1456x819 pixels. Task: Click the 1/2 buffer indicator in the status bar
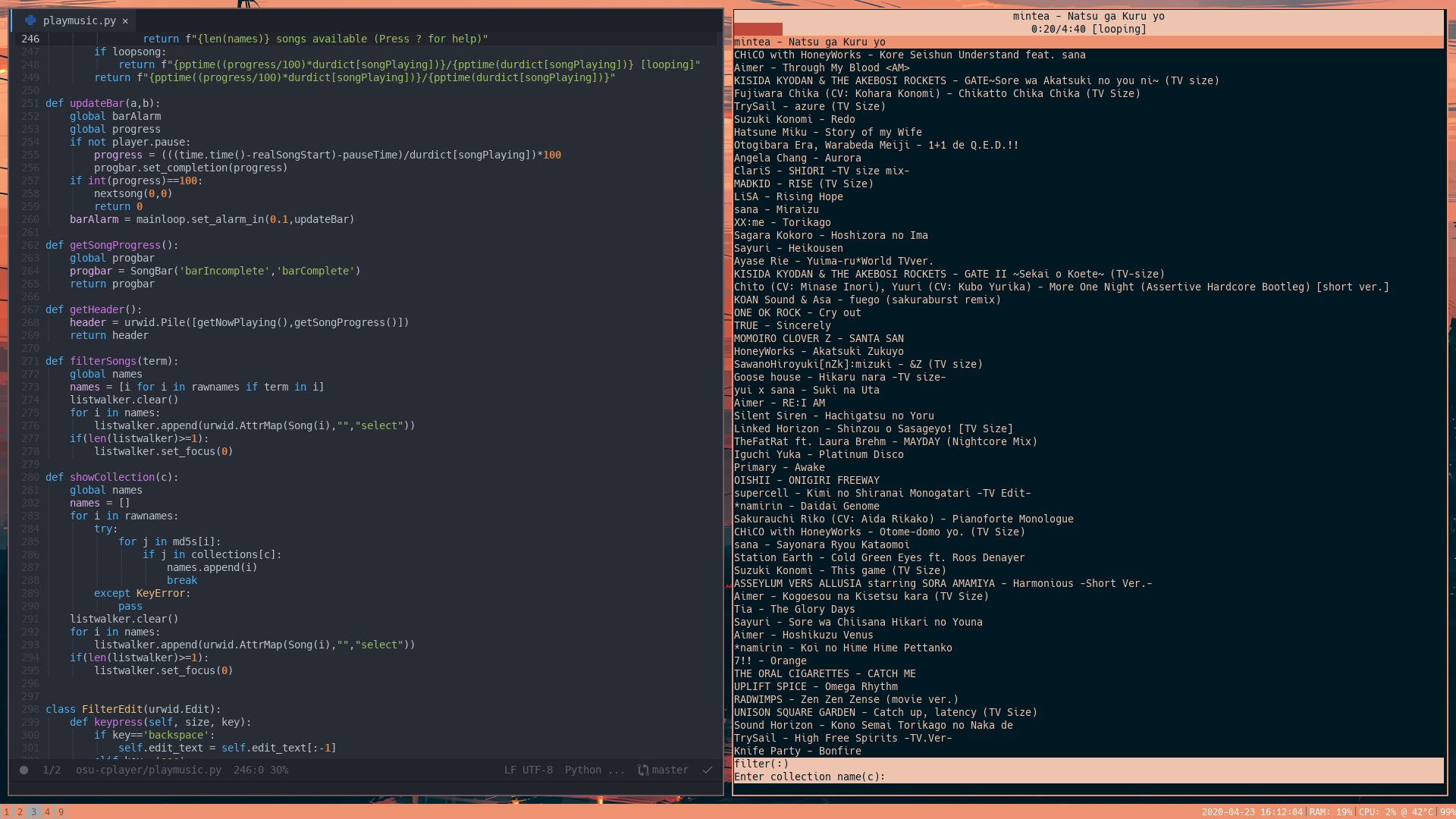[51, 770]
